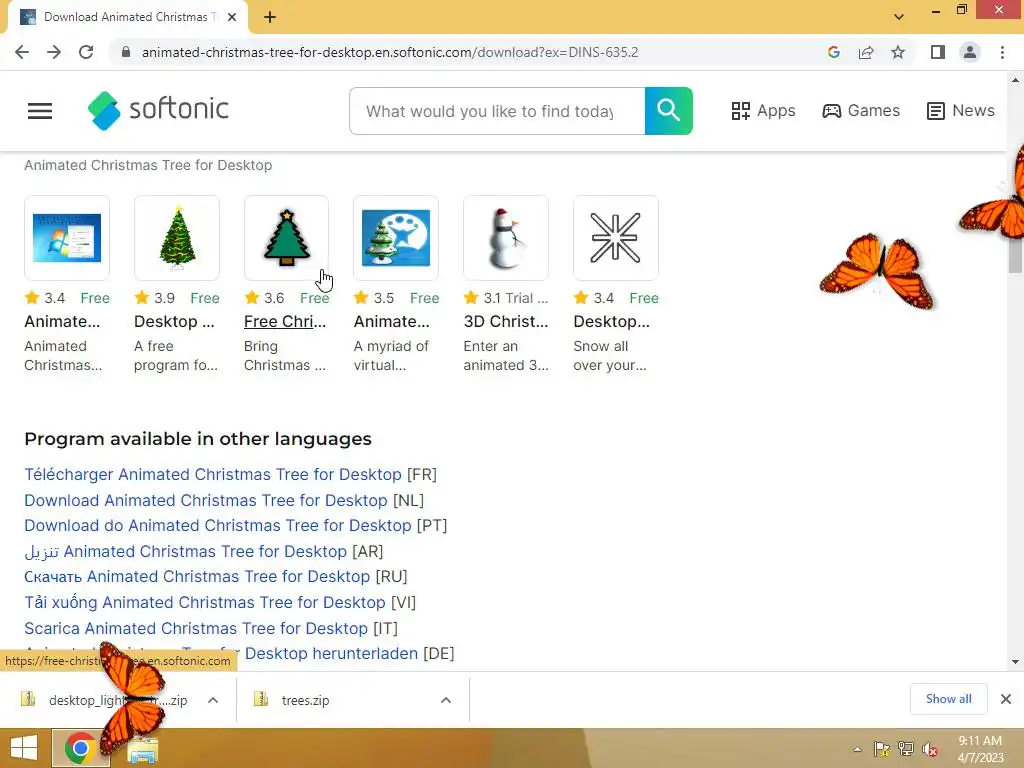Expand options for trees.zip download

446,700
